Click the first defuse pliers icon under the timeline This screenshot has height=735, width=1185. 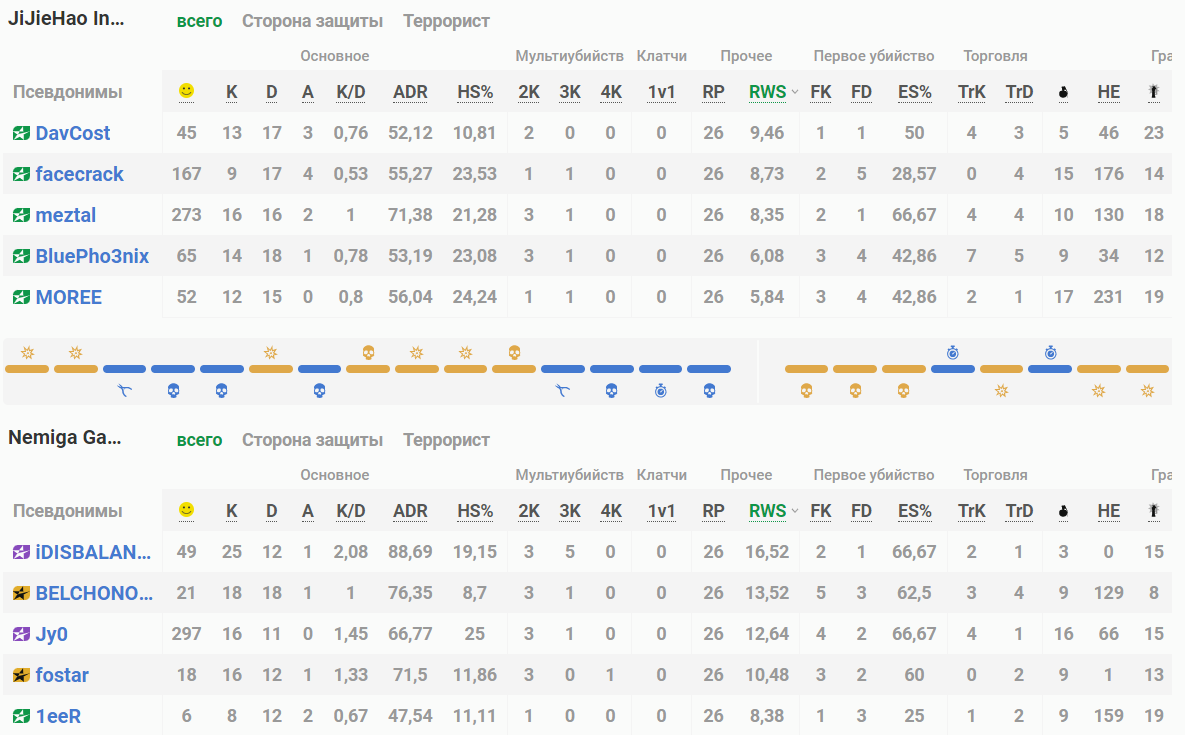[x=124, y=390]
